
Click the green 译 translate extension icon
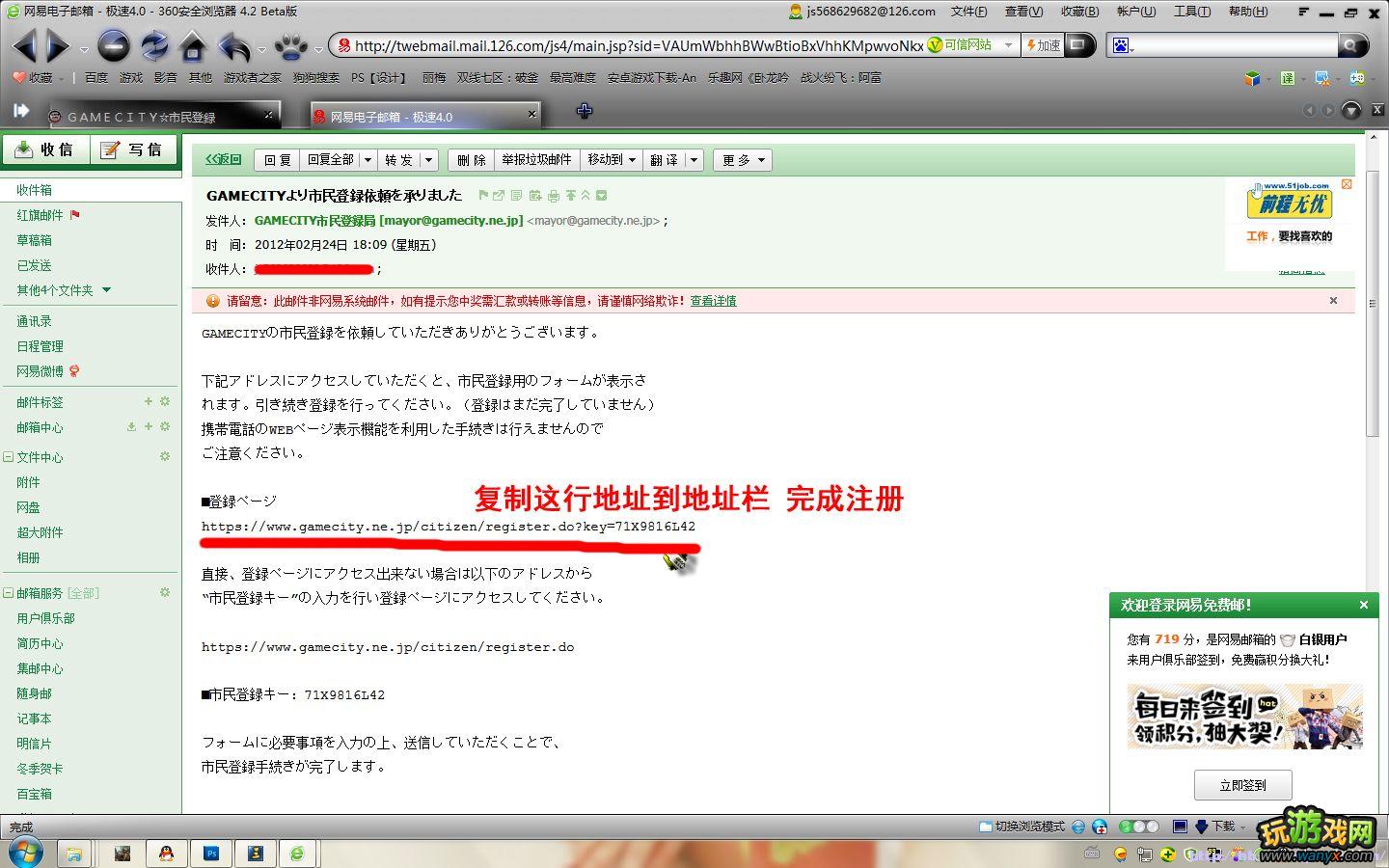coord(1287,78)
